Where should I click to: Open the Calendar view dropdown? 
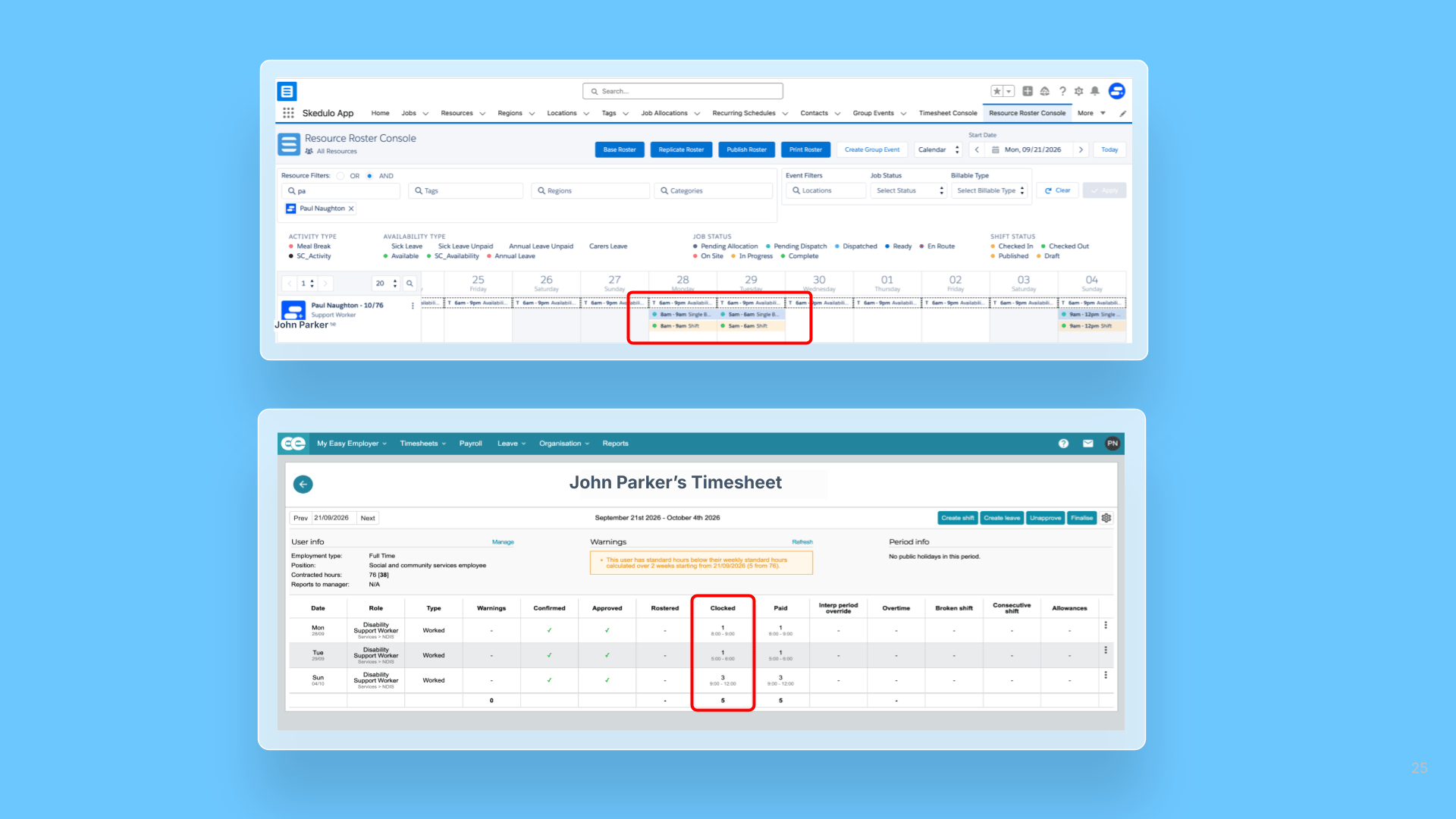coord(939,150)
